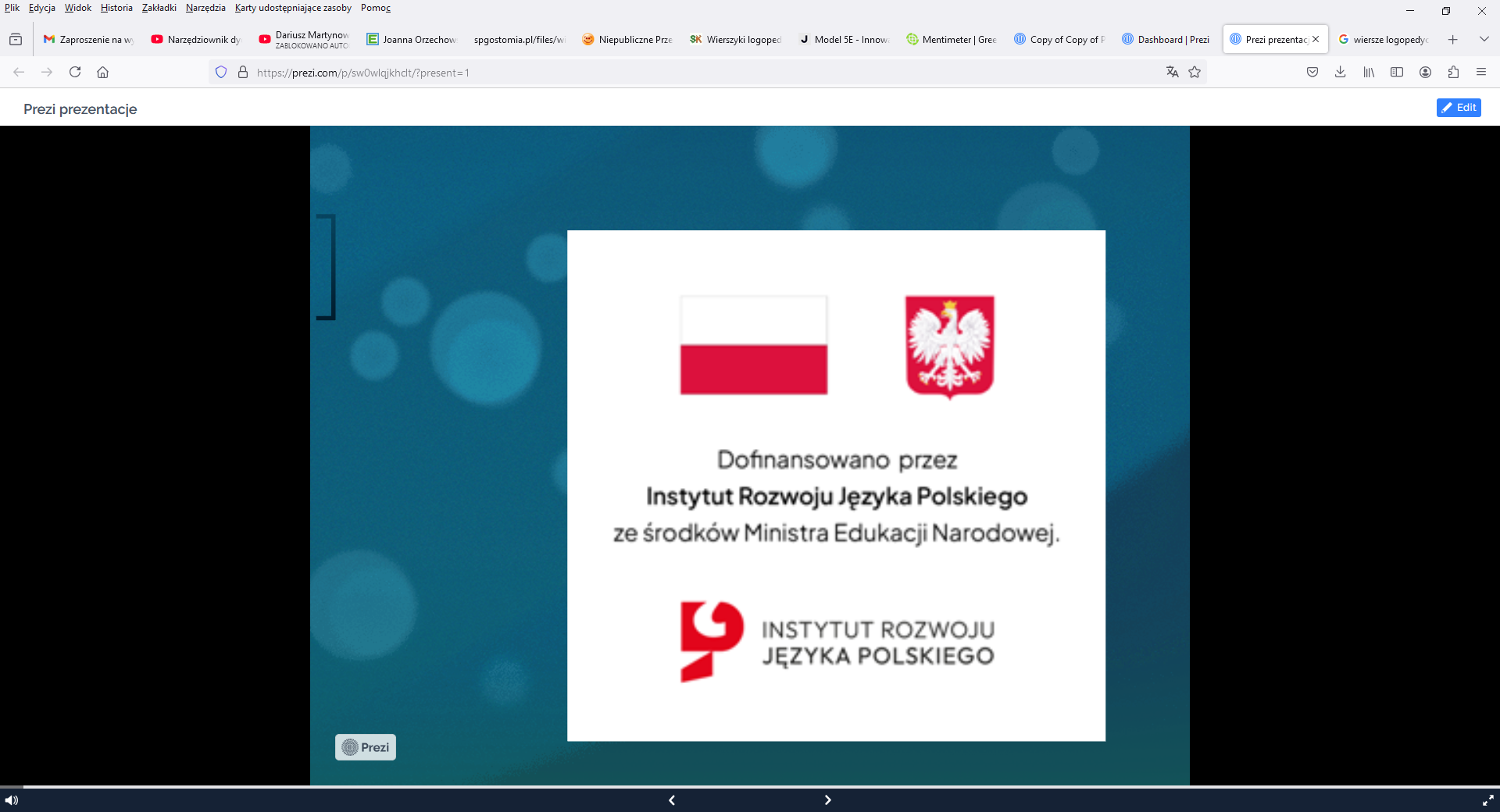This screenshot has width=1500, height=812.
Task: Save page to Pocket
Action: click(1312, 72)
